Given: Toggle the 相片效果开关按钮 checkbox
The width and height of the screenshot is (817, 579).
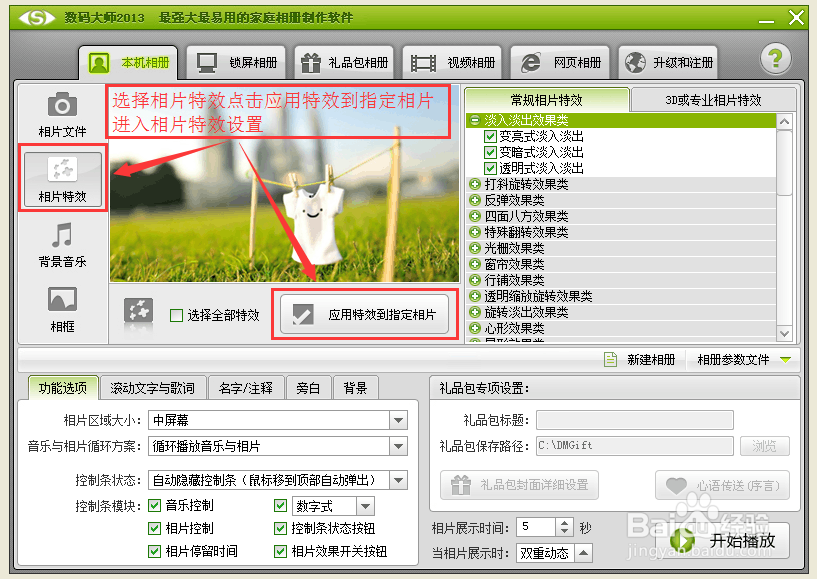Looking at the screenshot, I should pos(280,551).
